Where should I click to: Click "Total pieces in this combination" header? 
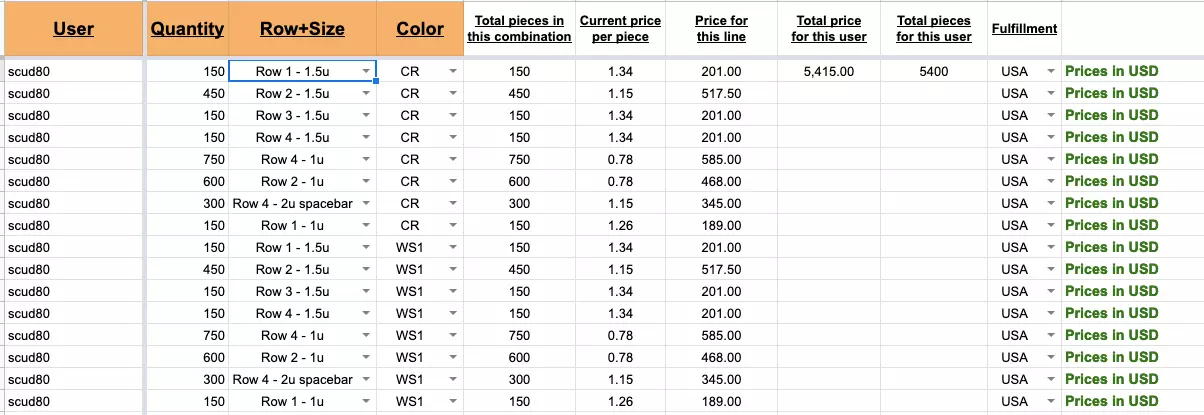519,29
